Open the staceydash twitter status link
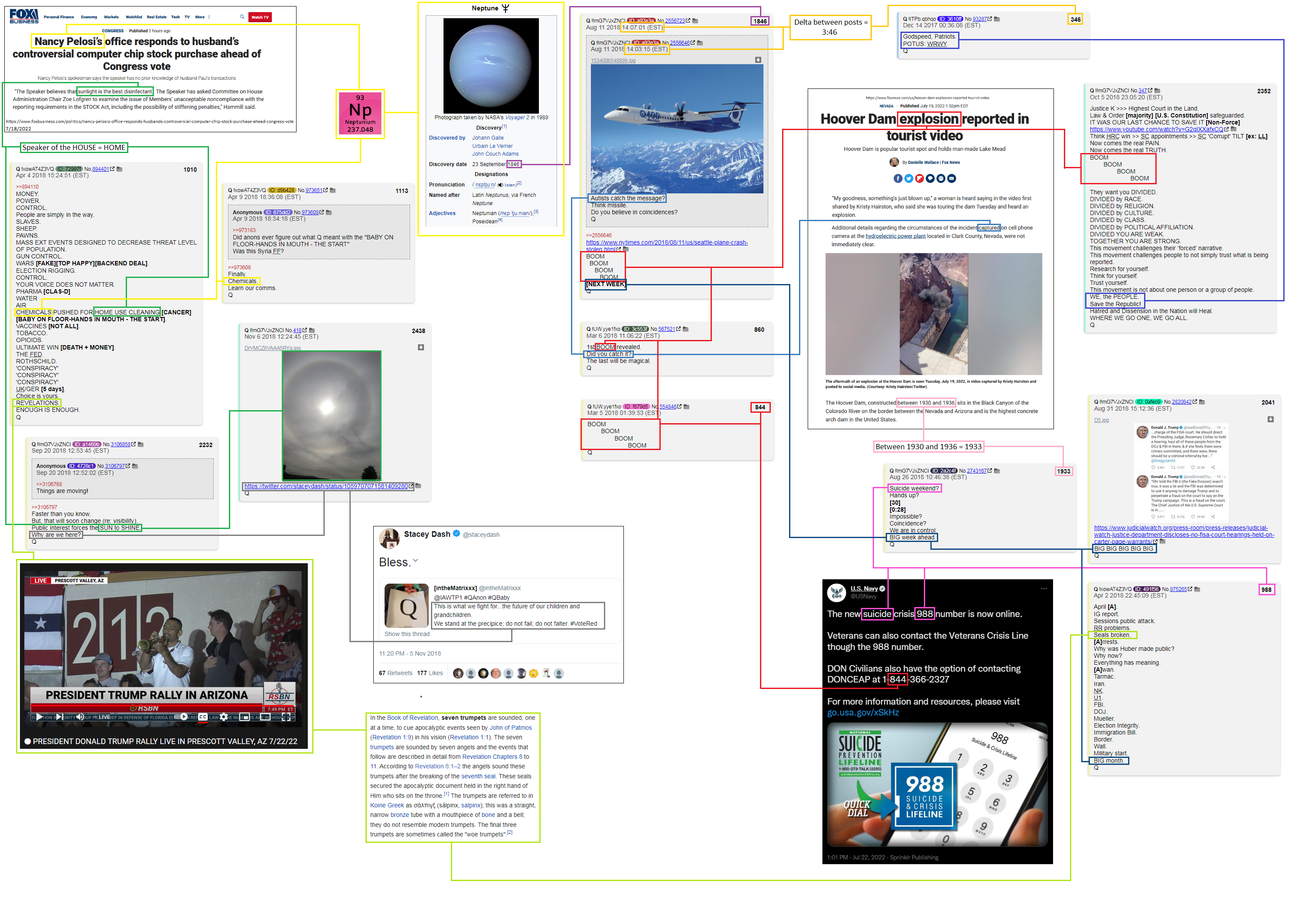Viewport: 1298px width, 924px height. 326,486
